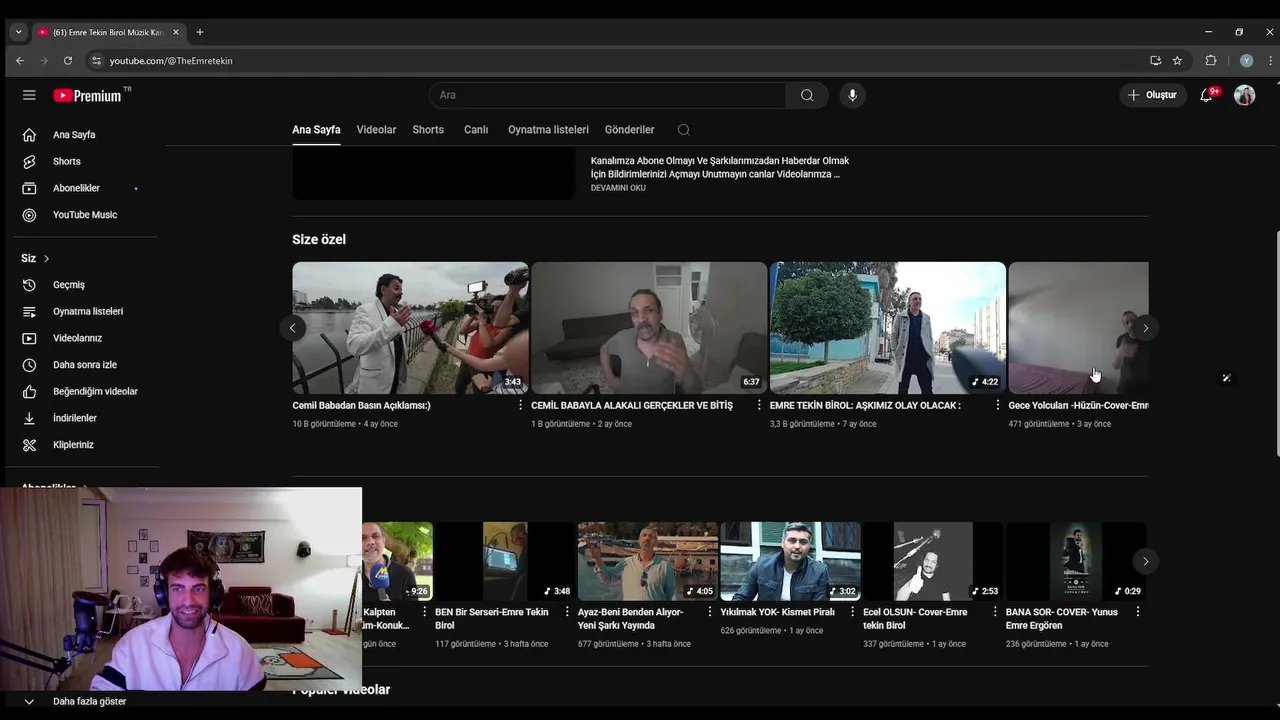Open Cemil Babadan Basın Açıklaması thumbnail
1280x720 pixels.
click(x=410, y=328)
